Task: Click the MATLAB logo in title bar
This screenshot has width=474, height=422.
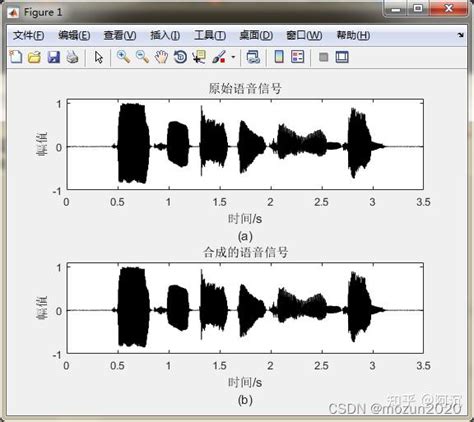Action: tap(13, 13)
